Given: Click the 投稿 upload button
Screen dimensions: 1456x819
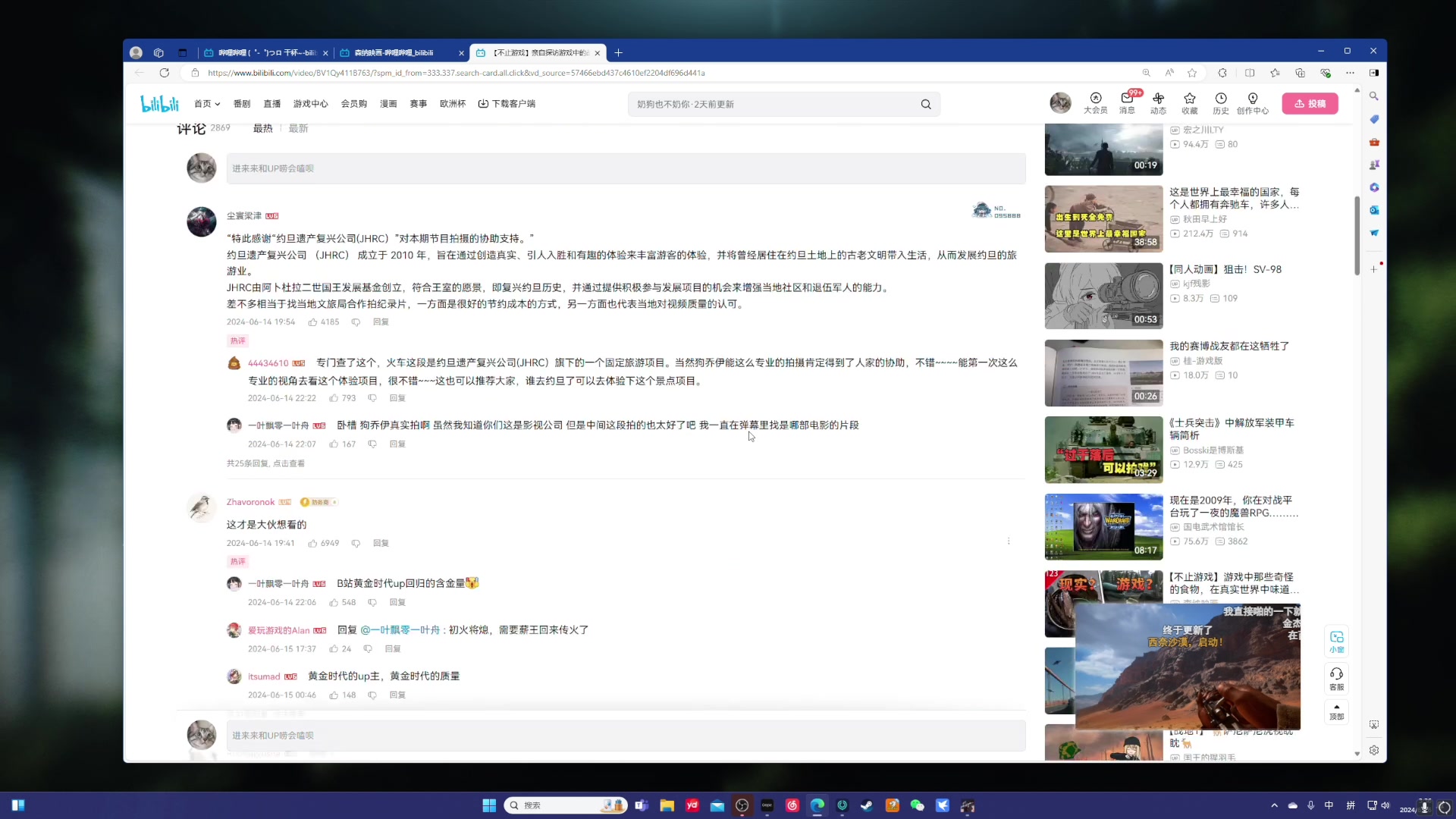Looking at the screenshot, I should tap(1310, 104).
